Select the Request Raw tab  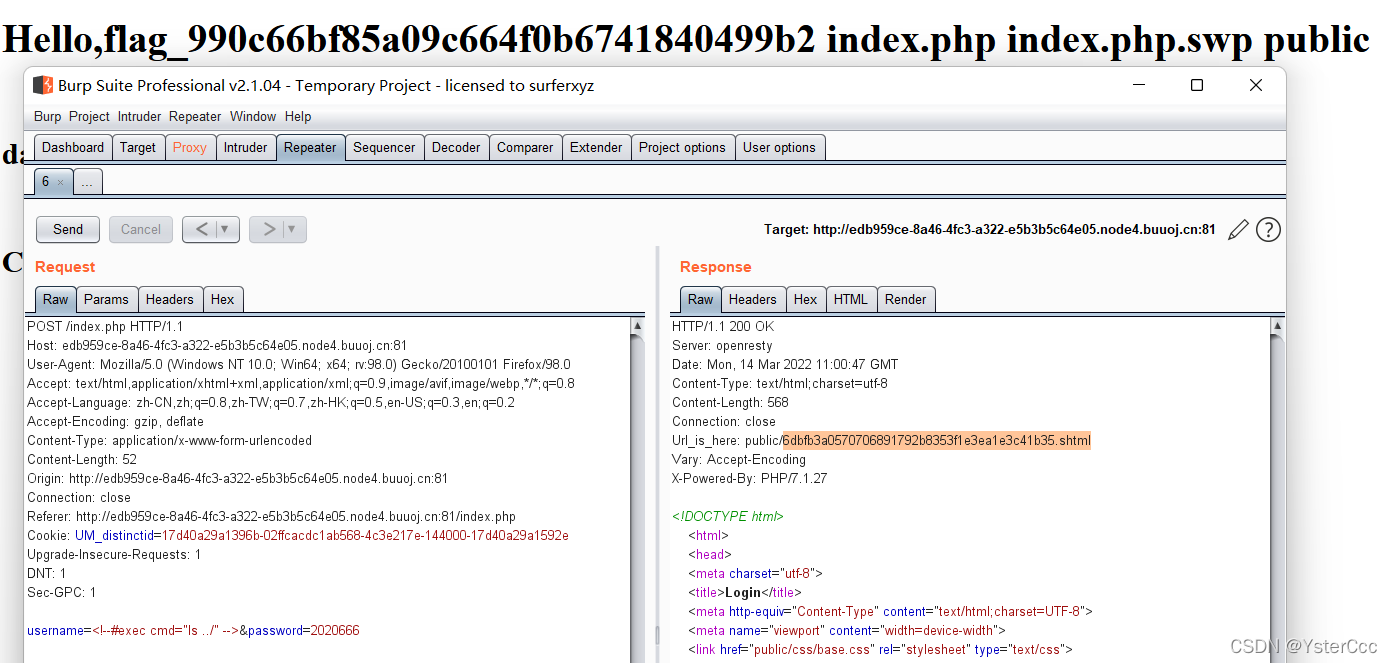[x=56, y=299]
